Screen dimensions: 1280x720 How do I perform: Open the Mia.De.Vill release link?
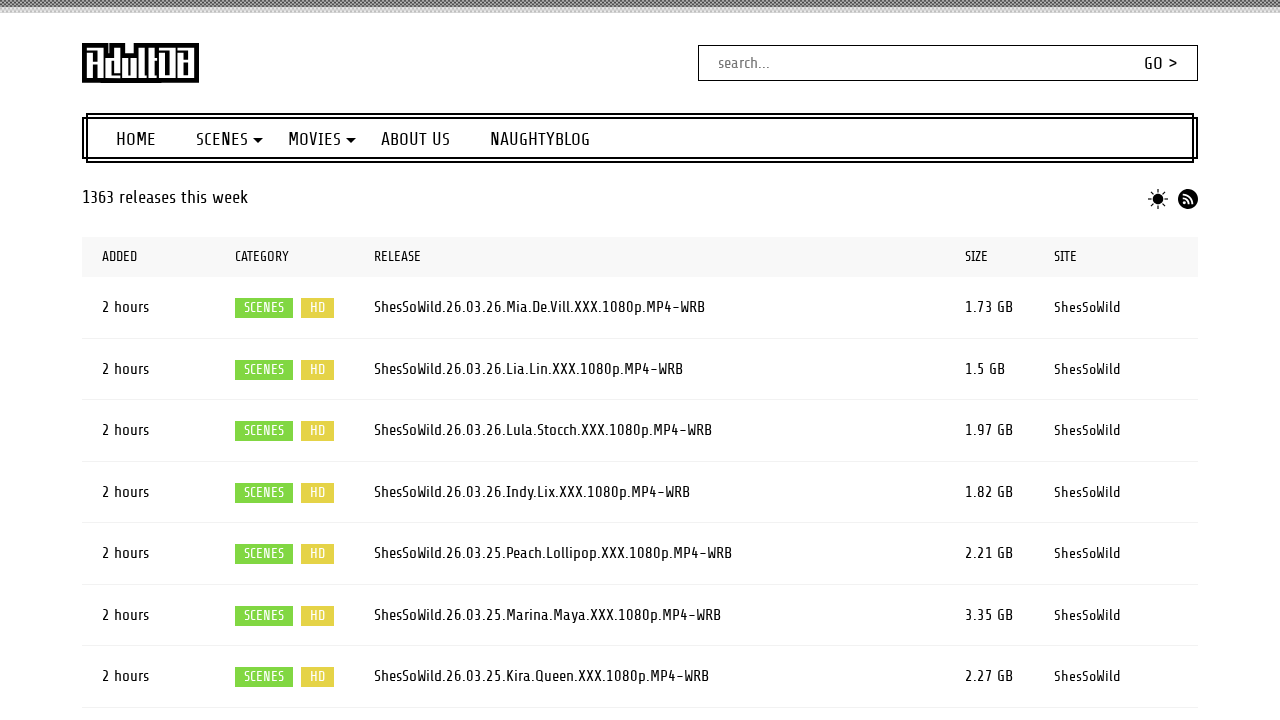[539, 307]
